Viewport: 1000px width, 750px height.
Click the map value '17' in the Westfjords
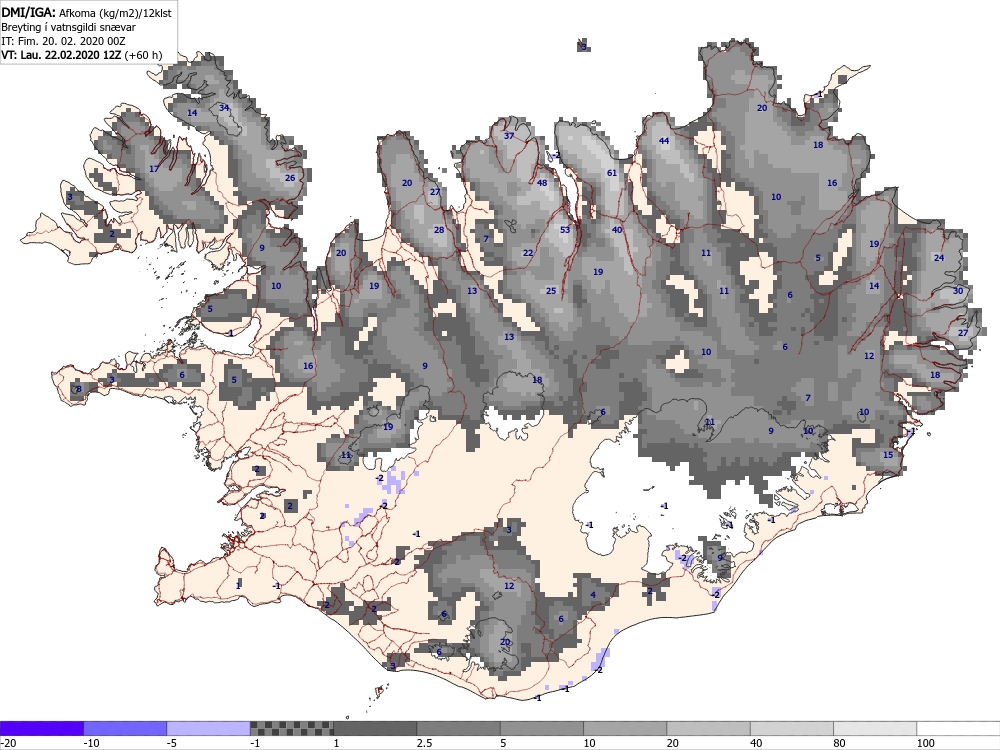(x=154, y=169)
